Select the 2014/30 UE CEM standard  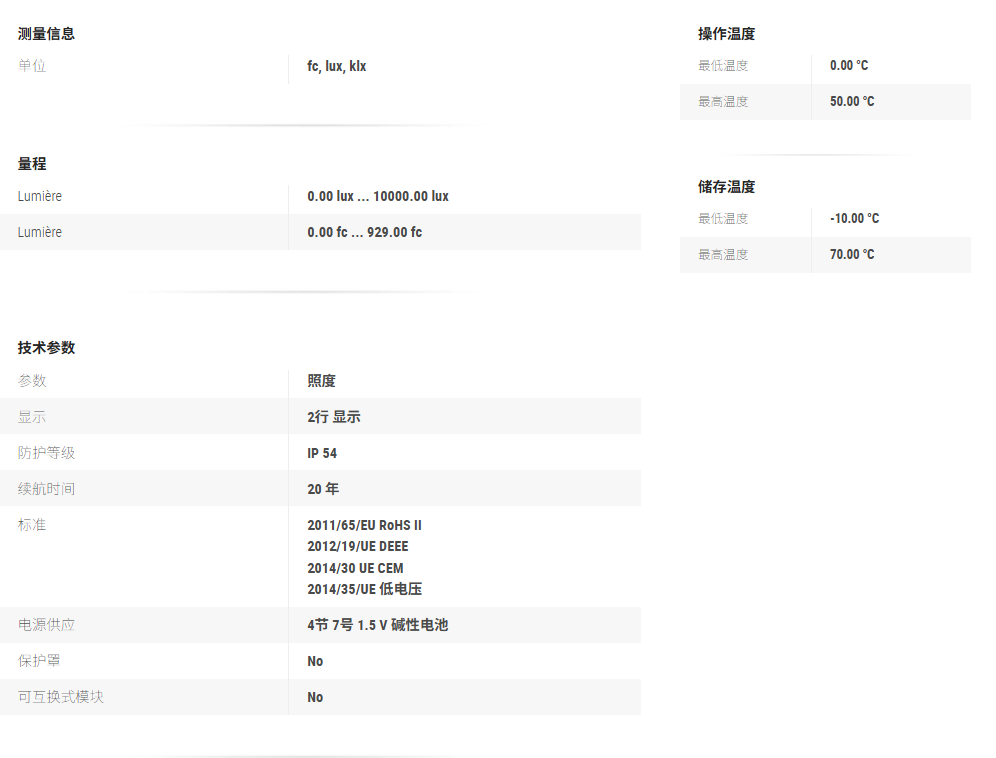click(x=355, y=568)
